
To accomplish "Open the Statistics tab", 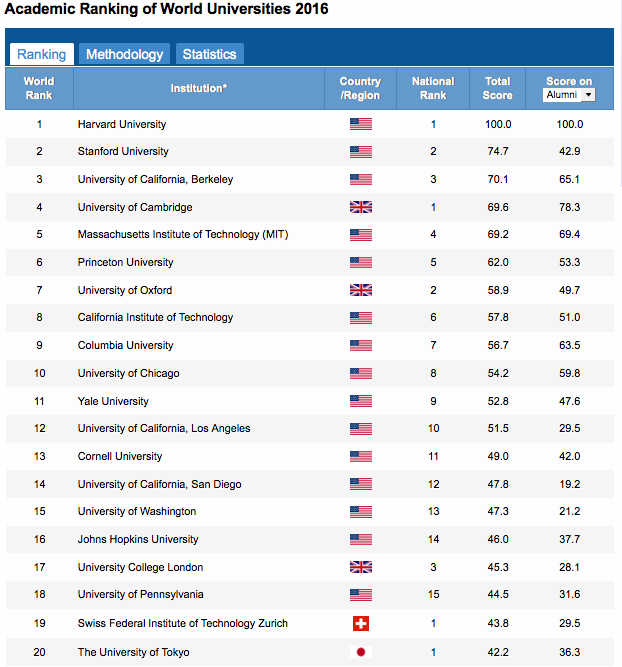I will coord(209,54).
